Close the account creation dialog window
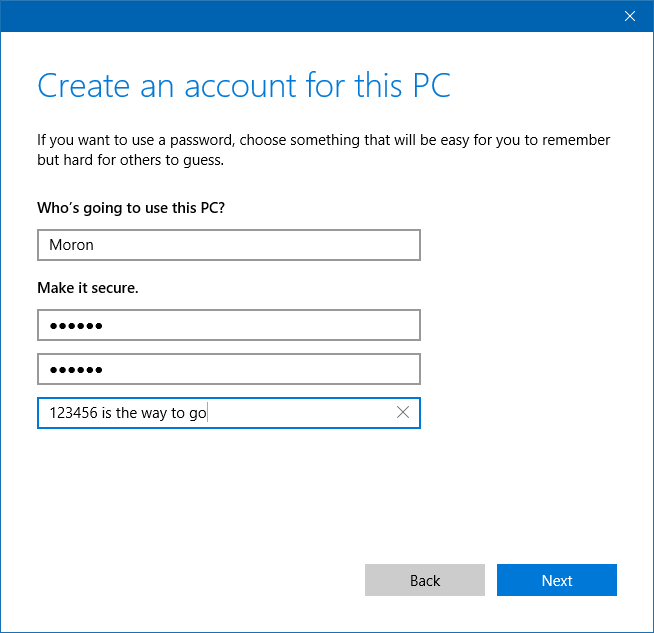 [x=630, y=16]
